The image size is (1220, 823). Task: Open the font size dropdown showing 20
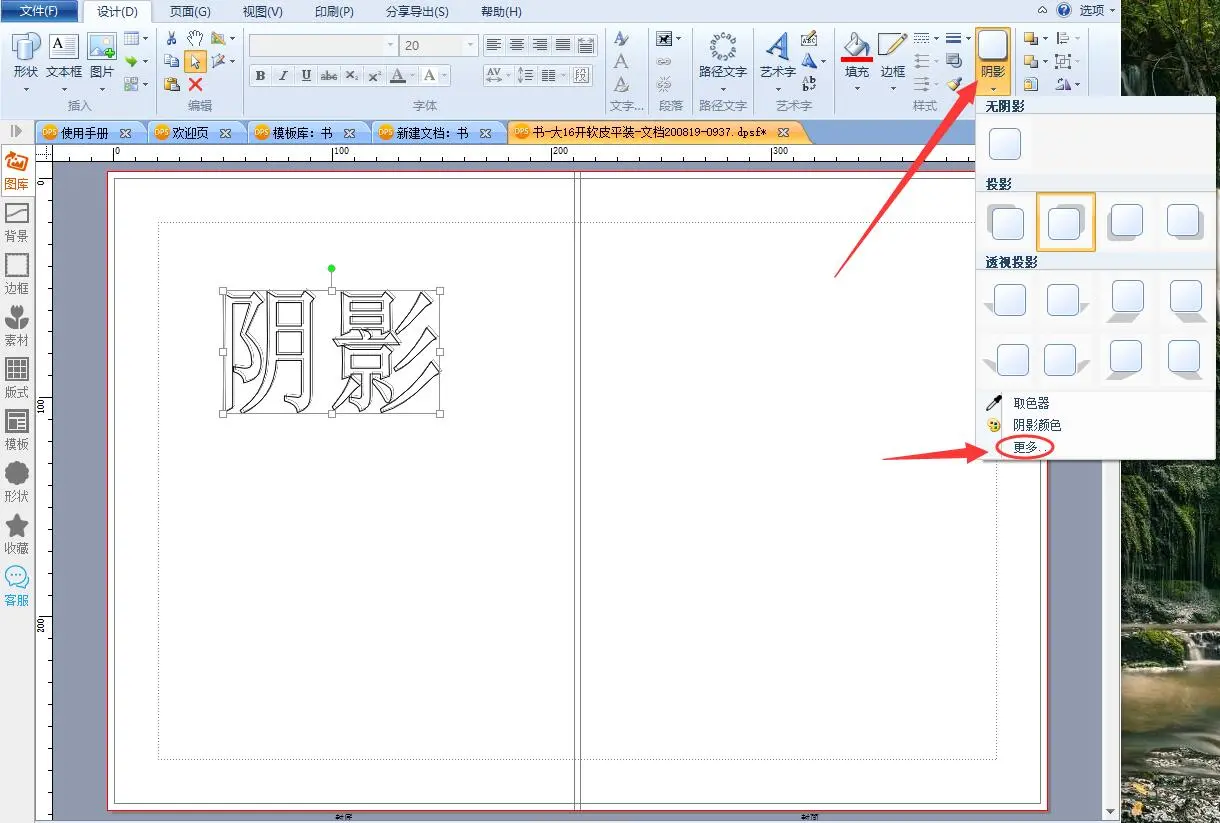(470, 45)
